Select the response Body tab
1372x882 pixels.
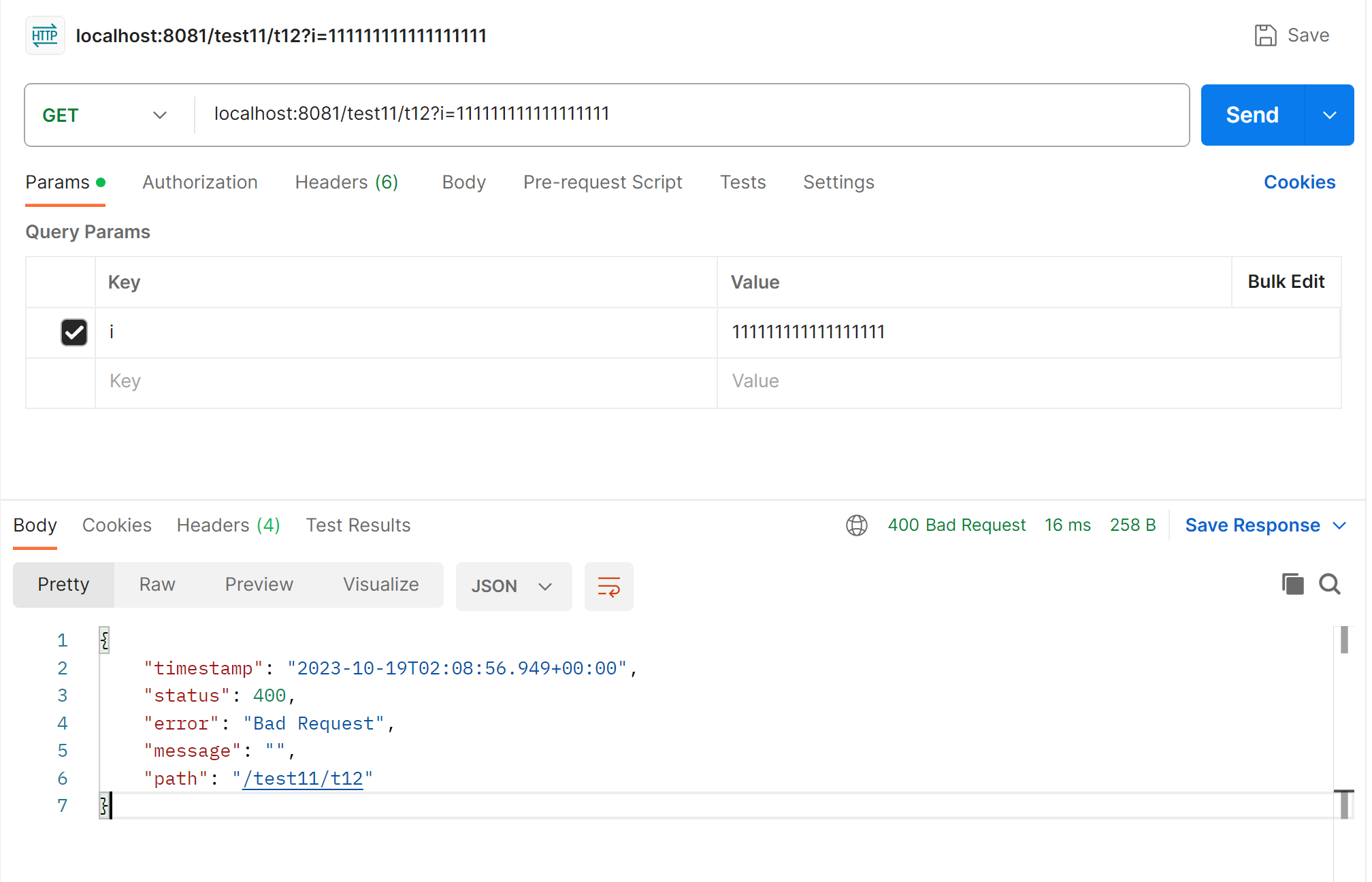click(35, 525)
